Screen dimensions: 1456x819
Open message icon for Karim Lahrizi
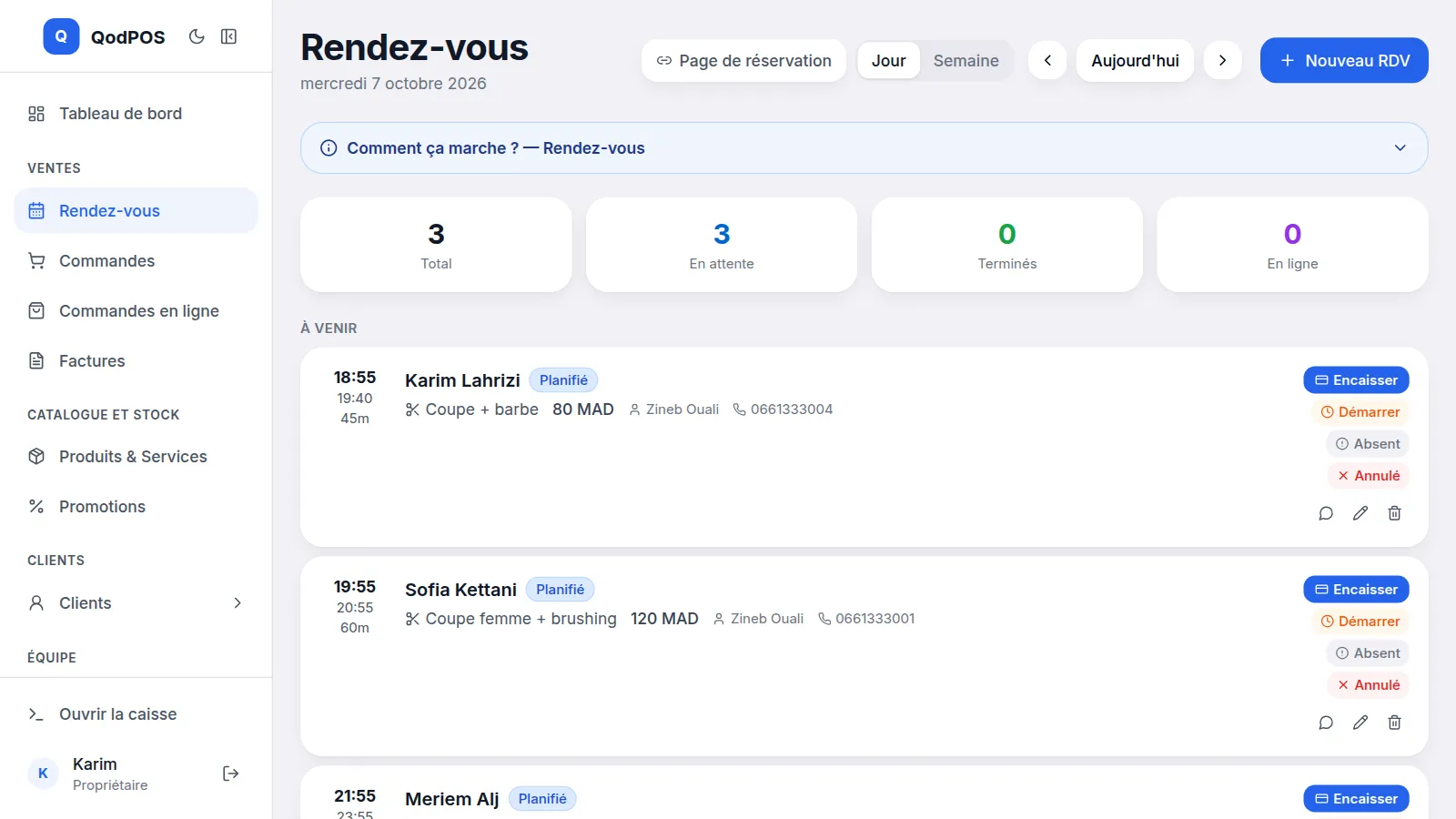click(x=1326, y=513)
